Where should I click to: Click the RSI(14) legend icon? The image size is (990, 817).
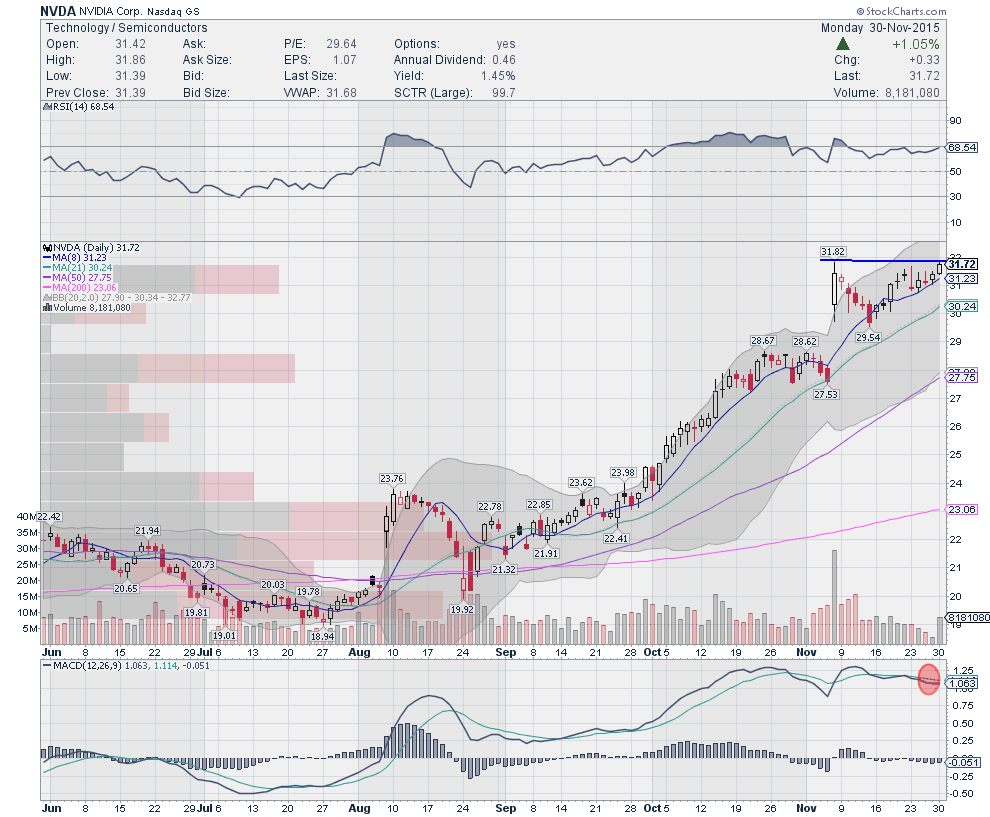47,107
